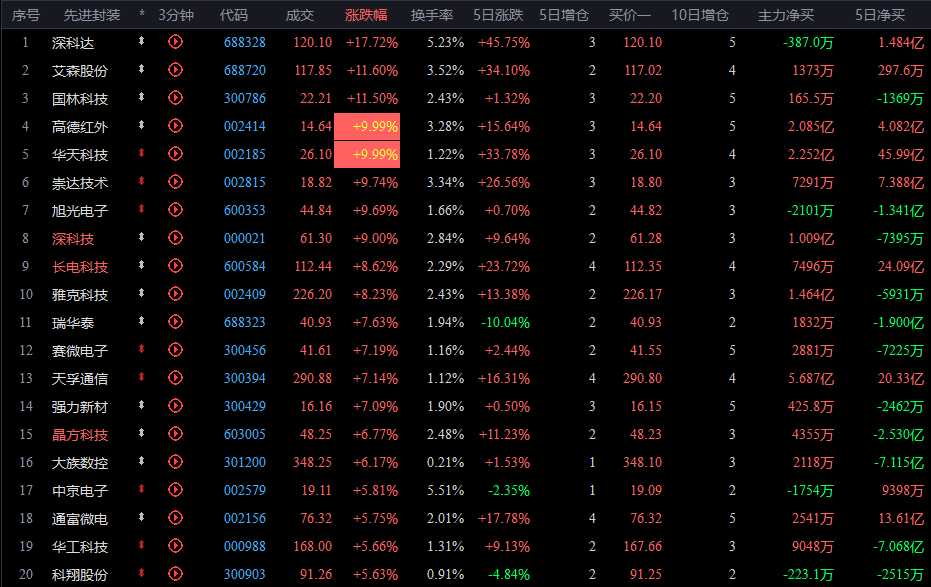The height and width of the screenshot is (587, 931).
Task: Open stock code 002409 for 雅克科技
Action: tap(245, 294)
